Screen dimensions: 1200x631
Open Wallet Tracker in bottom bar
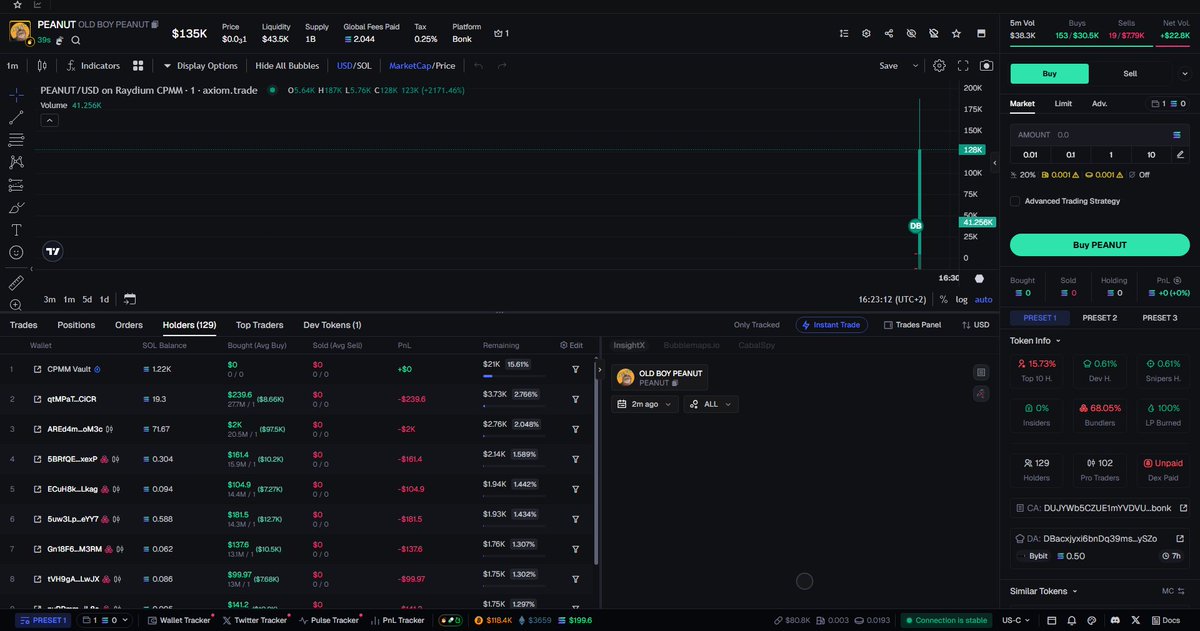(x=179, y=620)
